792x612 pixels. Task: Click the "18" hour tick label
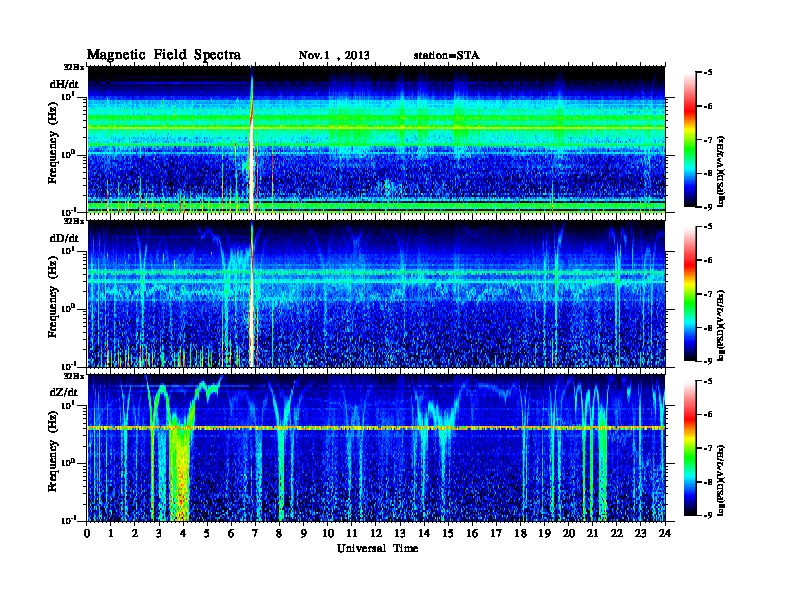520,533
